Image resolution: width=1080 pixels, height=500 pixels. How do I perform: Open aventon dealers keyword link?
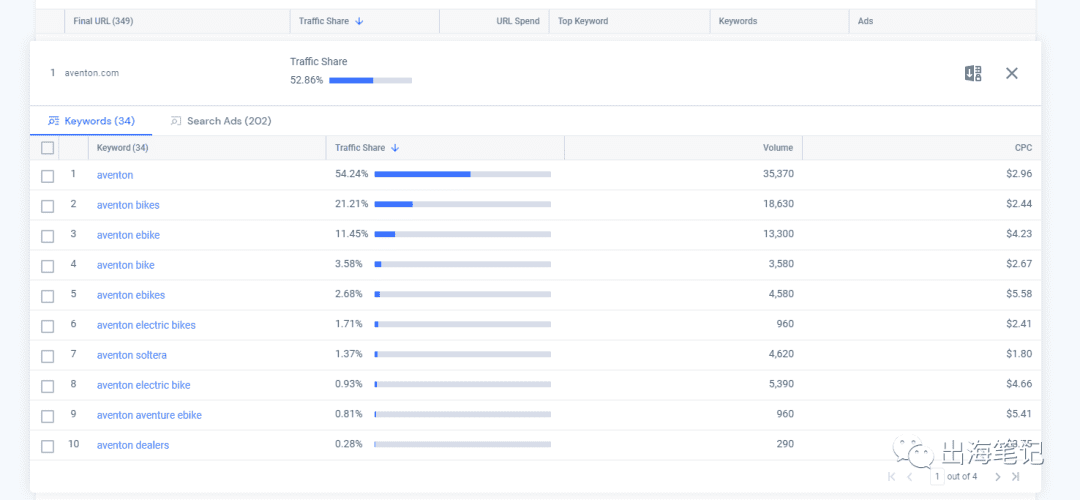[x=133, y=445]
